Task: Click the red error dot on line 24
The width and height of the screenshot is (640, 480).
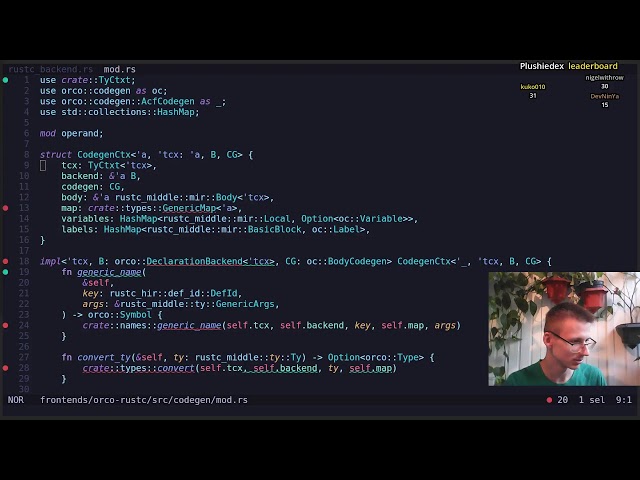Action: [x=5, y=325]
